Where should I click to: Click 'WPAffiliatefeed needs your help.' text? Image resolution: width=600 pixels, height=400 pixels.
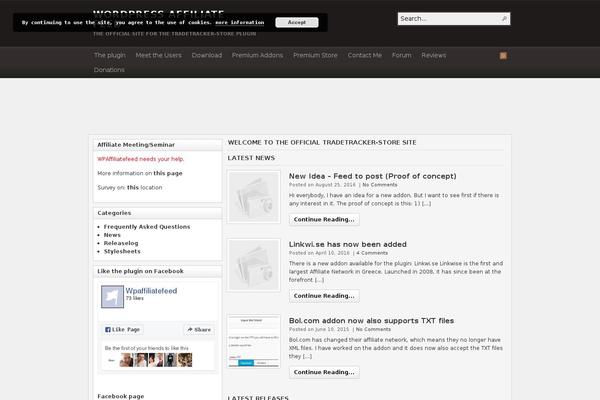pos(140,159)
